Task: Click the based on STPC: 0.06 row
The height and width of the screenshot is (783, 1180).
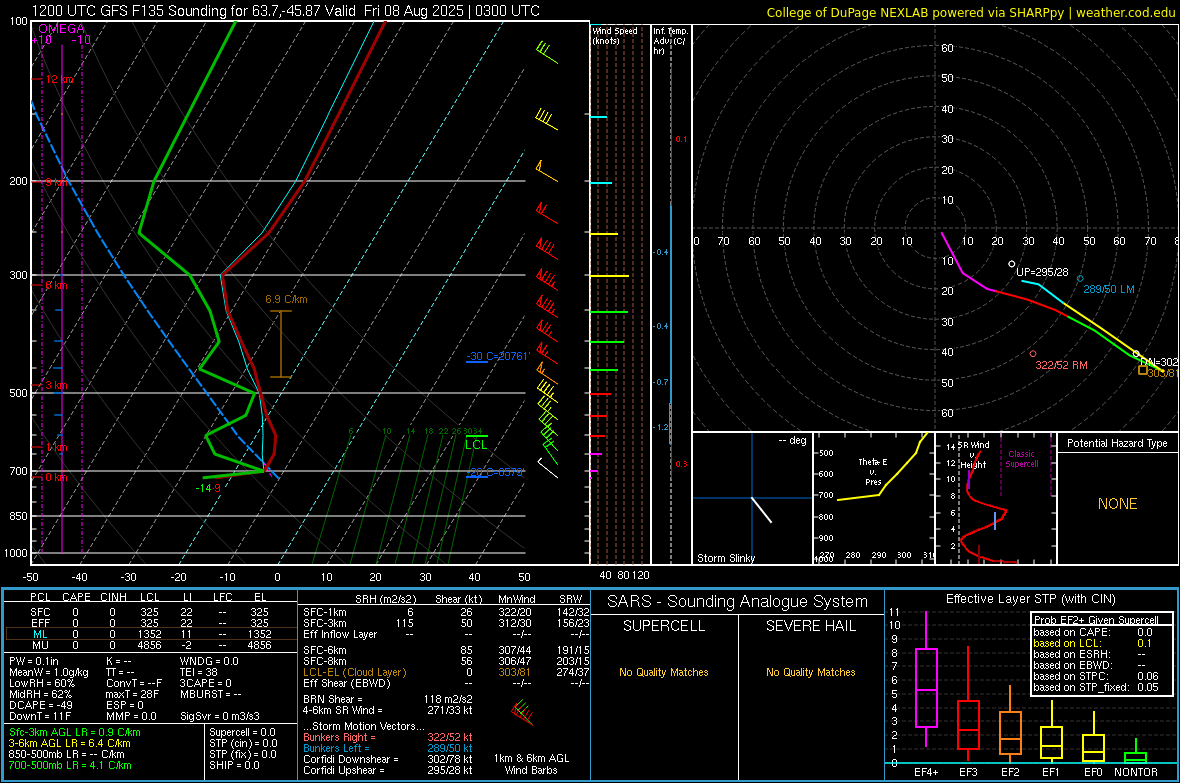Action: pyautogui.click(x=1096, y=676)
